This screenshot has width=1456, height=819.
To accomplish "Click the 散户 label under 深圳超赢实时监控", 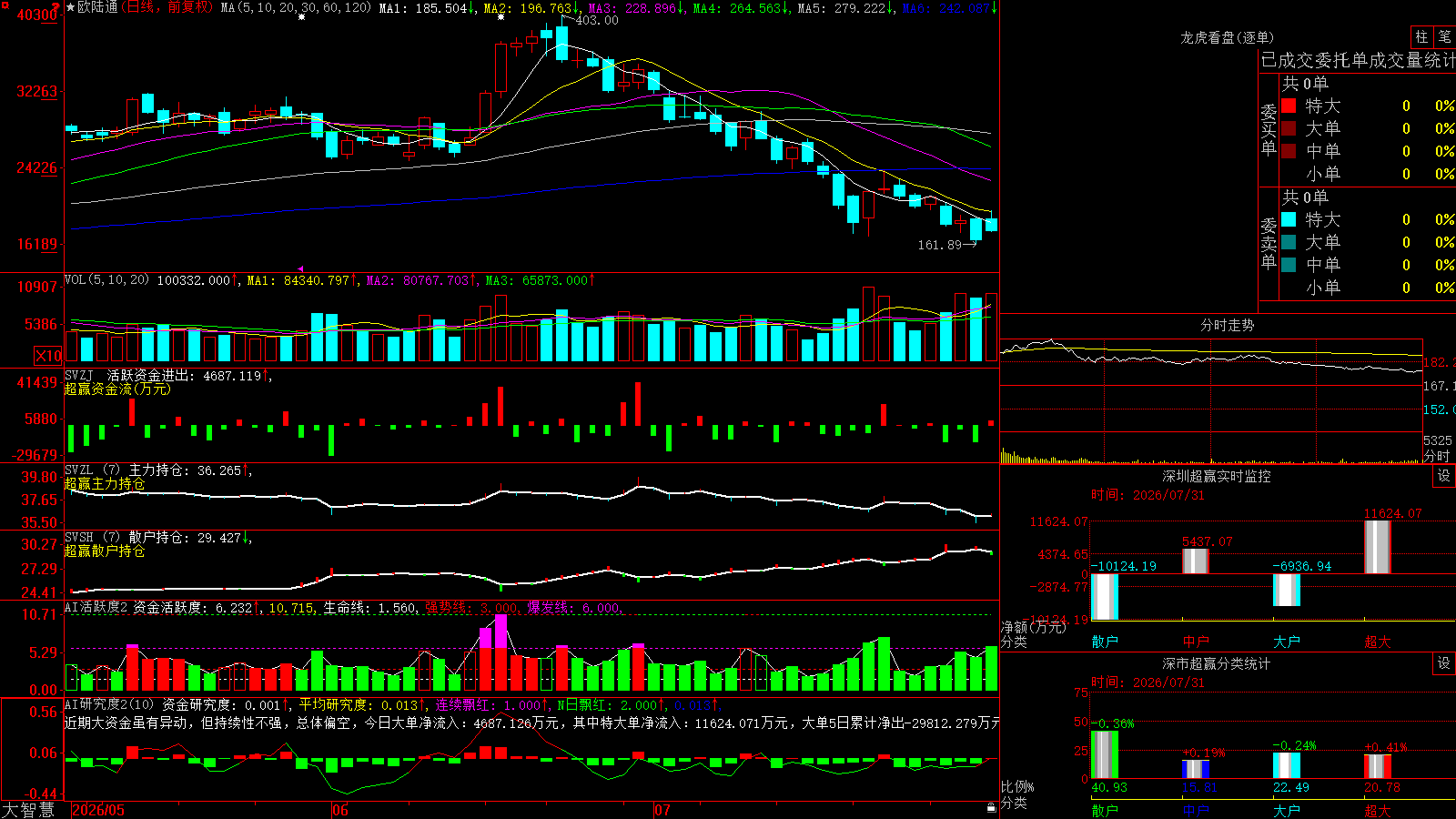I will click(1105, 642).
